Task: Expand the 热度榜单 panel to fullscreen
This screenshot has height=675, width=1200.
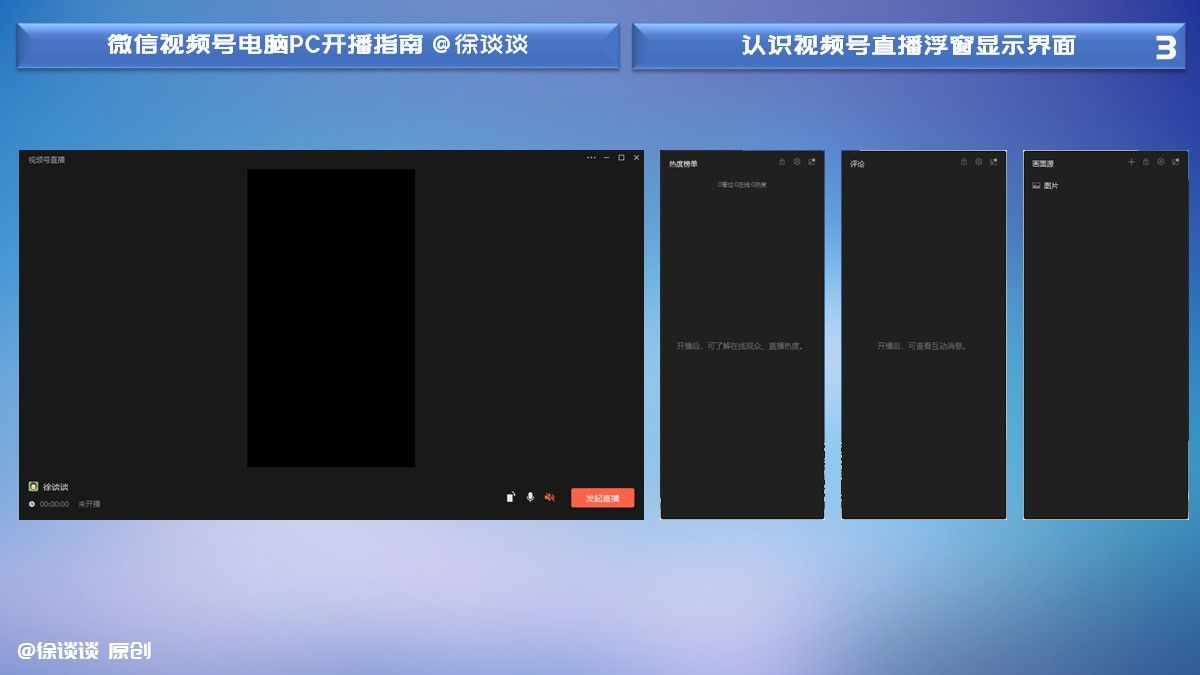Action: (x=813, y=161)
